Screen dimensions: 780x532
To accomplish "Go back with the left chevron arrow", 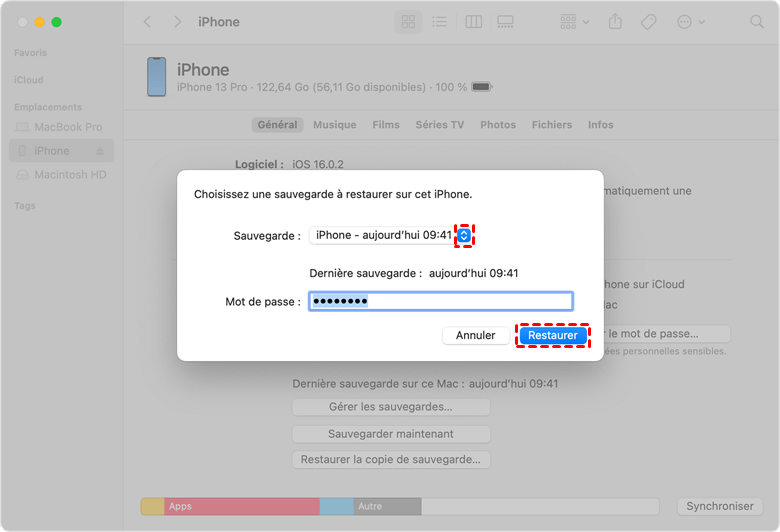I will point(148,22).
